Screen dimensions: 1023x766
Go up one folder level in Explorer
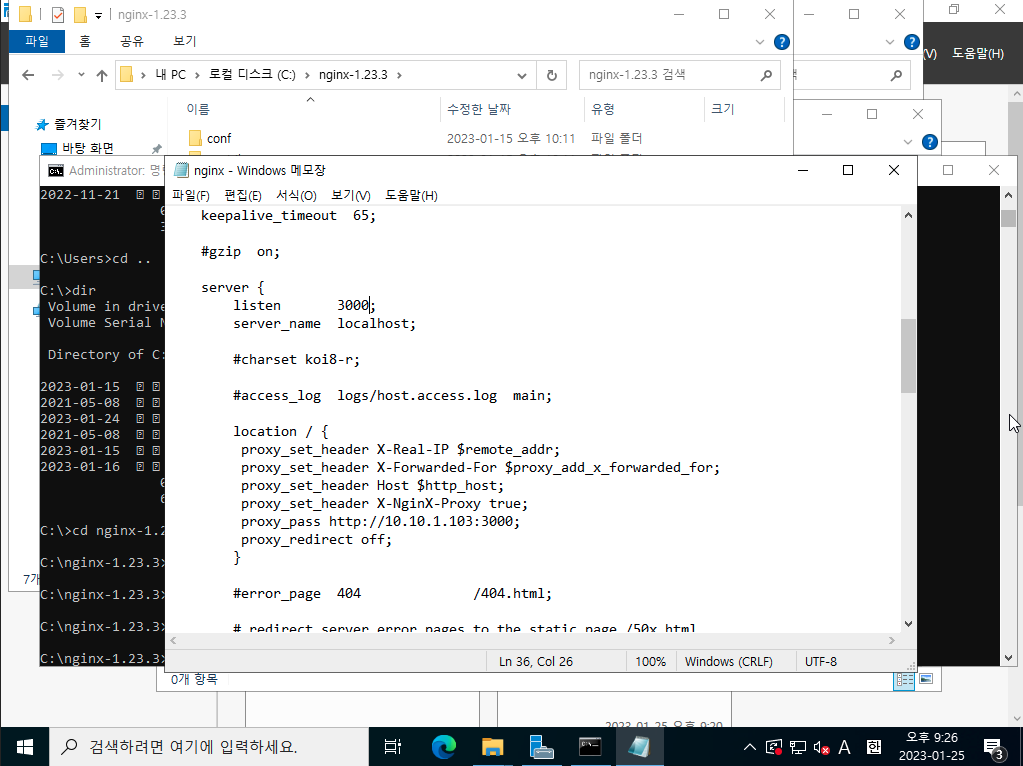point(102,75)
